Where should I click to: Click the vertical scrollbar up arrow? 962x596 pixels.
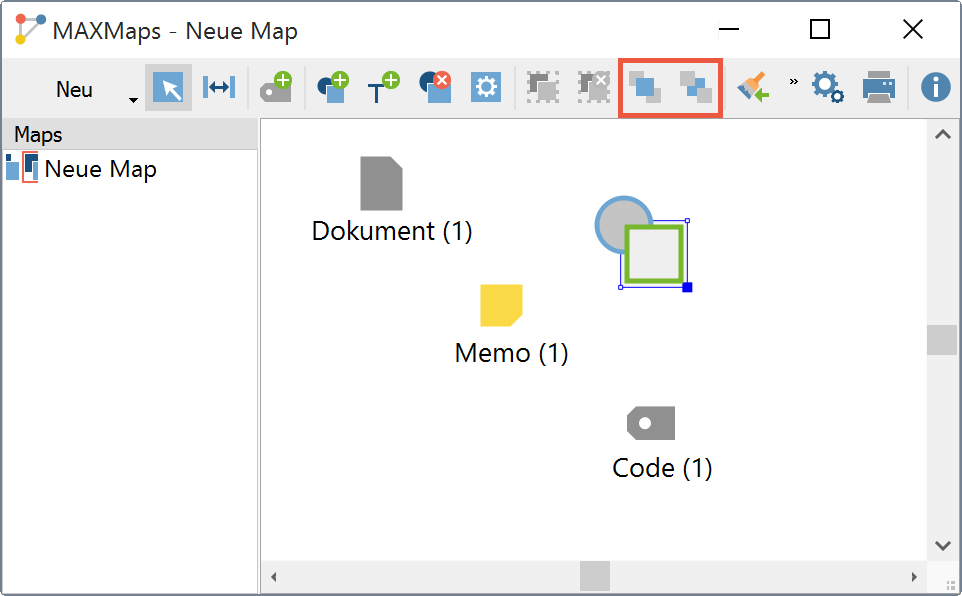pyautogui.click(x=943, y=135)
